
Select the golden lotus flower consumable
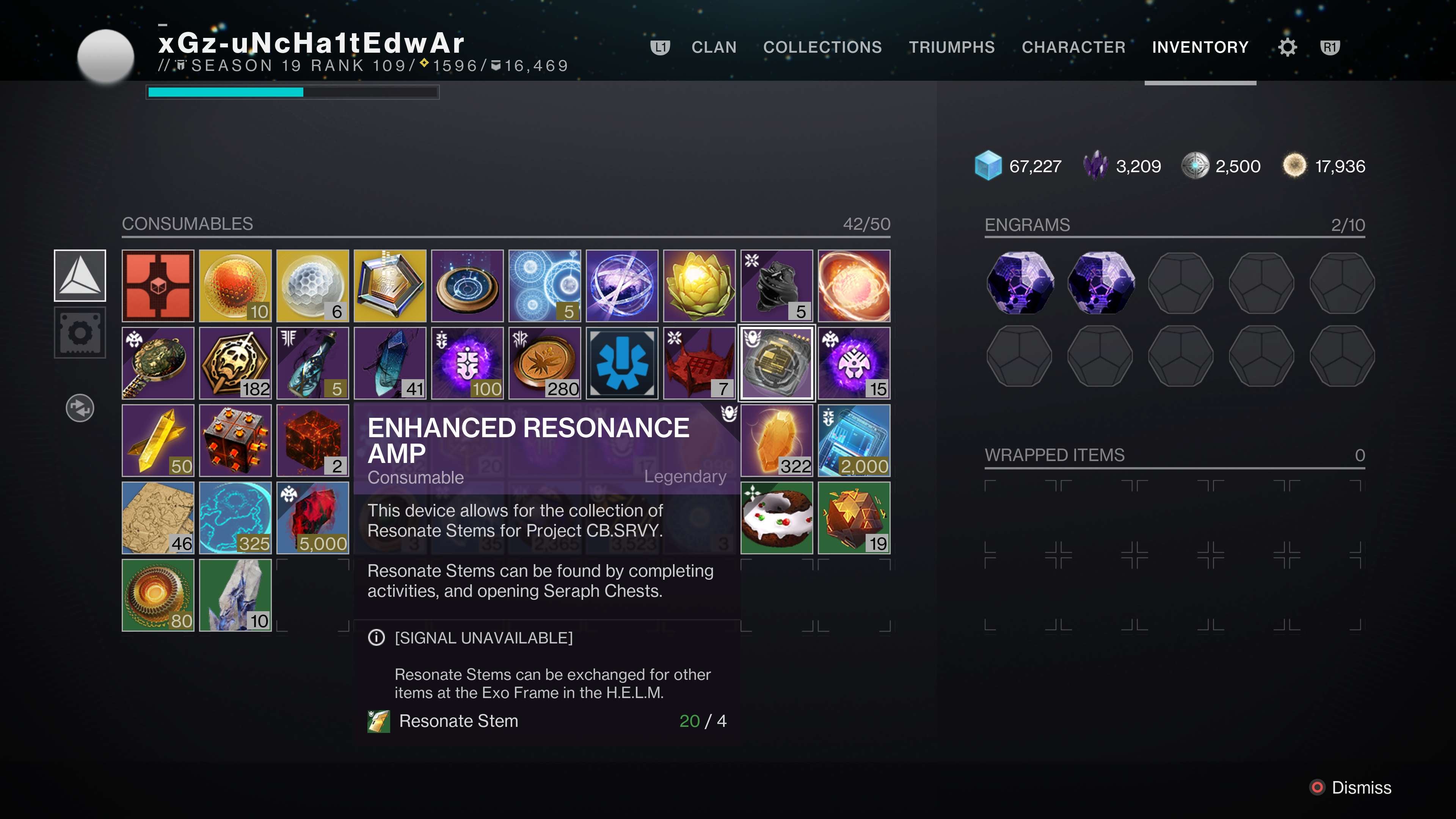(x=699, y=286)
